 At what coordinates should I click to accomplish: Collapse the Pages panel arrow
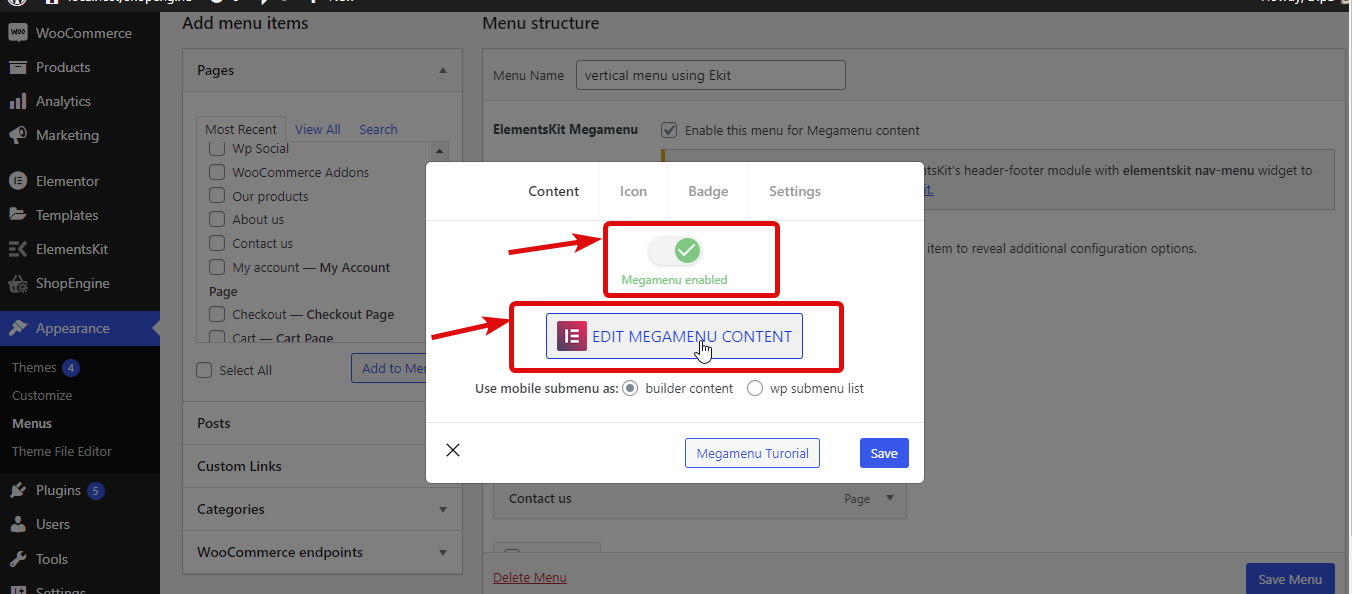tap(442, 70)
